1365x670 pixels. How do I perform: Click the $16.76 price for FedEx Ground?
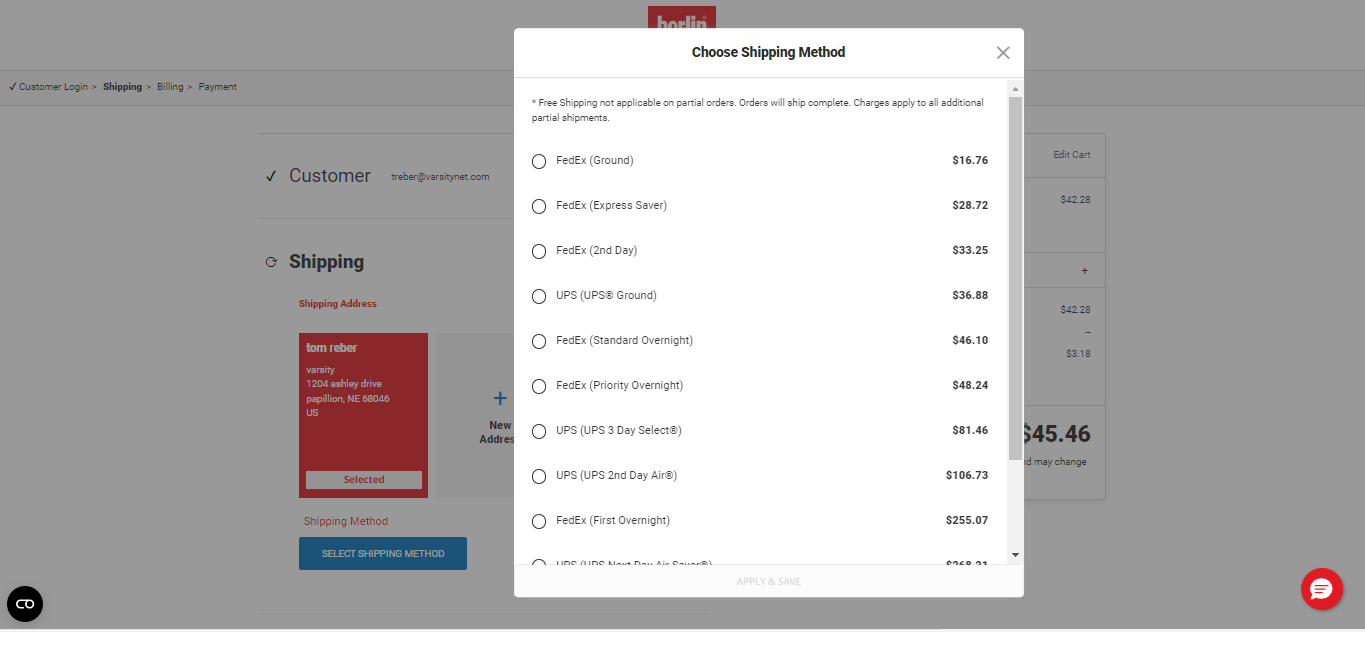970,160
